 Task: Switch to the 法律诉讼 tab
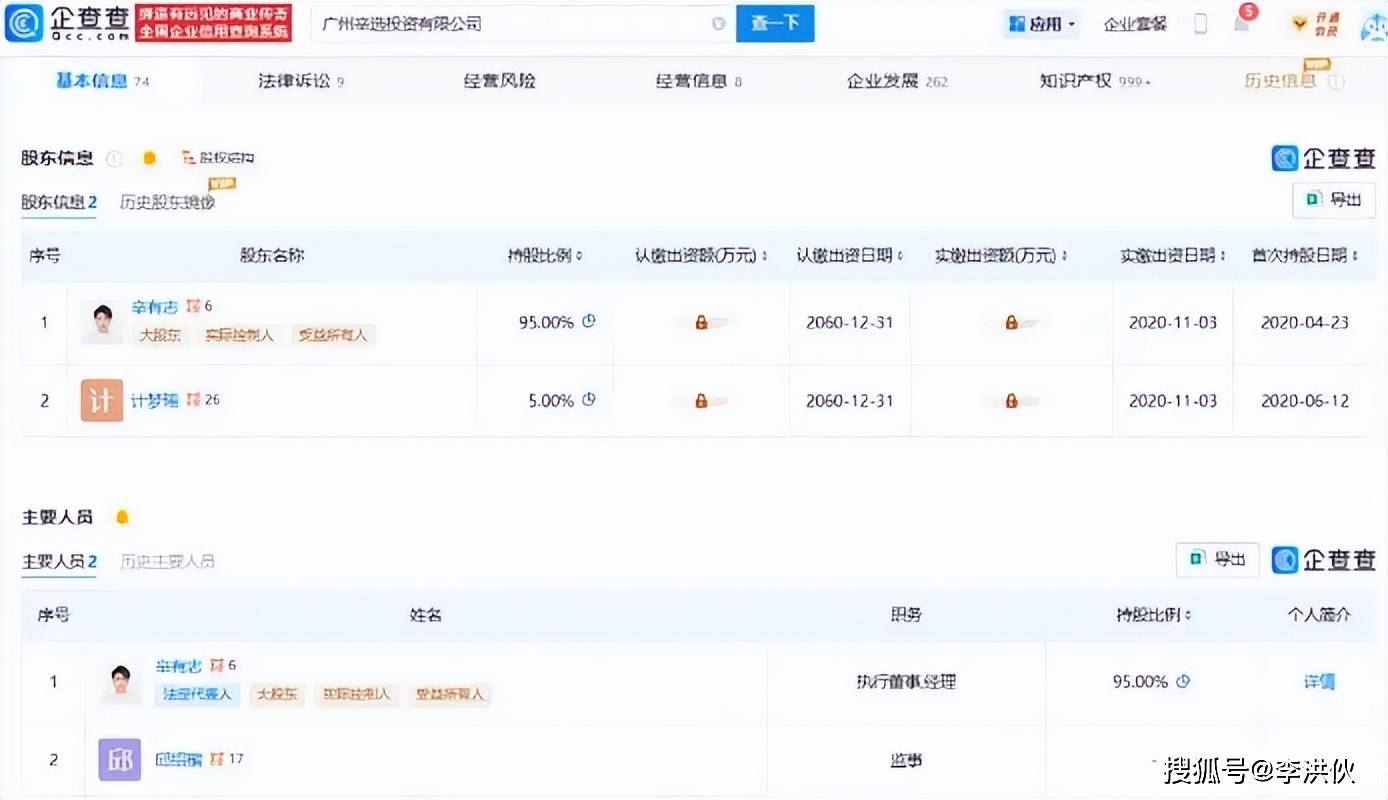[x=300, y=81]
